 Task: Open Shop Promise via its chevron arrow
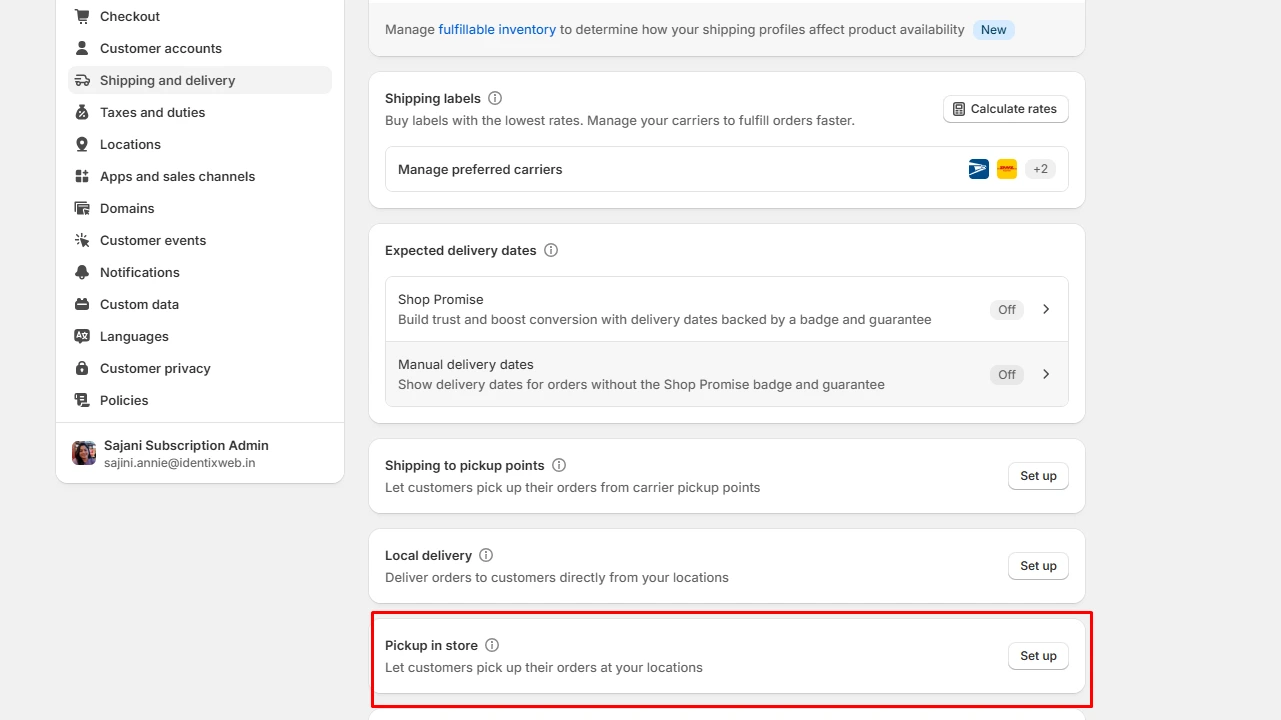1046,309
